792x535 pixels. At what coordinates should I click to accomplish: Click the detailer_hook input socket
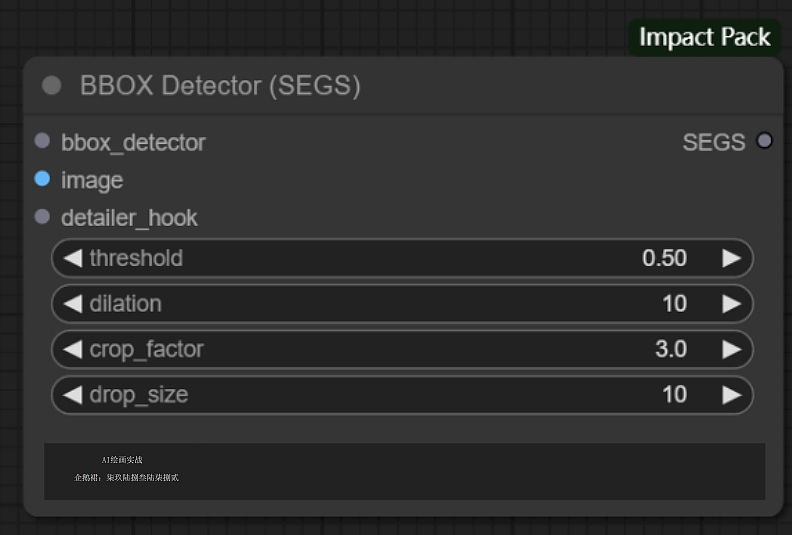pyautogui.click(x=42, y=217)
